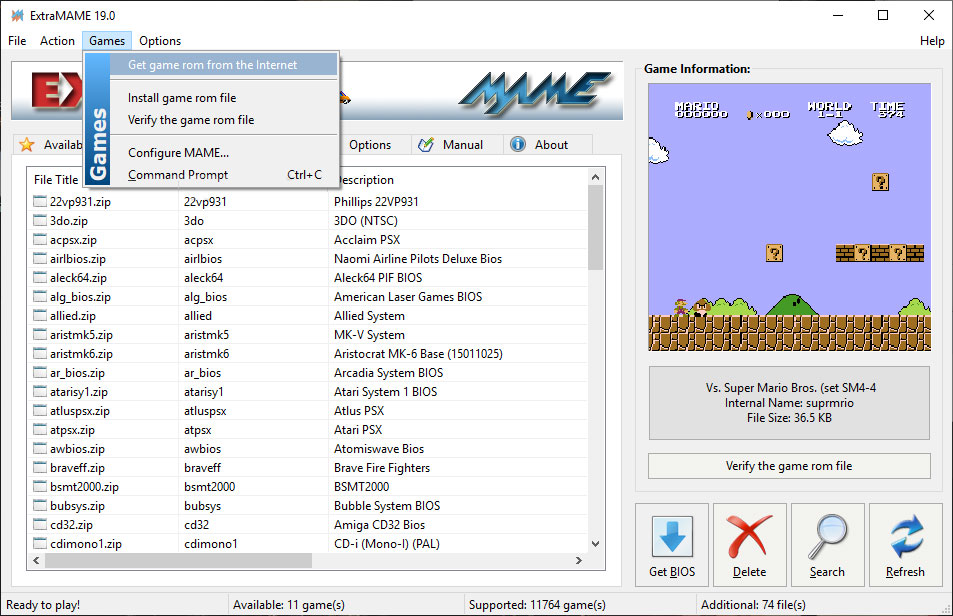
Task: Open the Options menu in menu bar
Action: pos(160,41)
